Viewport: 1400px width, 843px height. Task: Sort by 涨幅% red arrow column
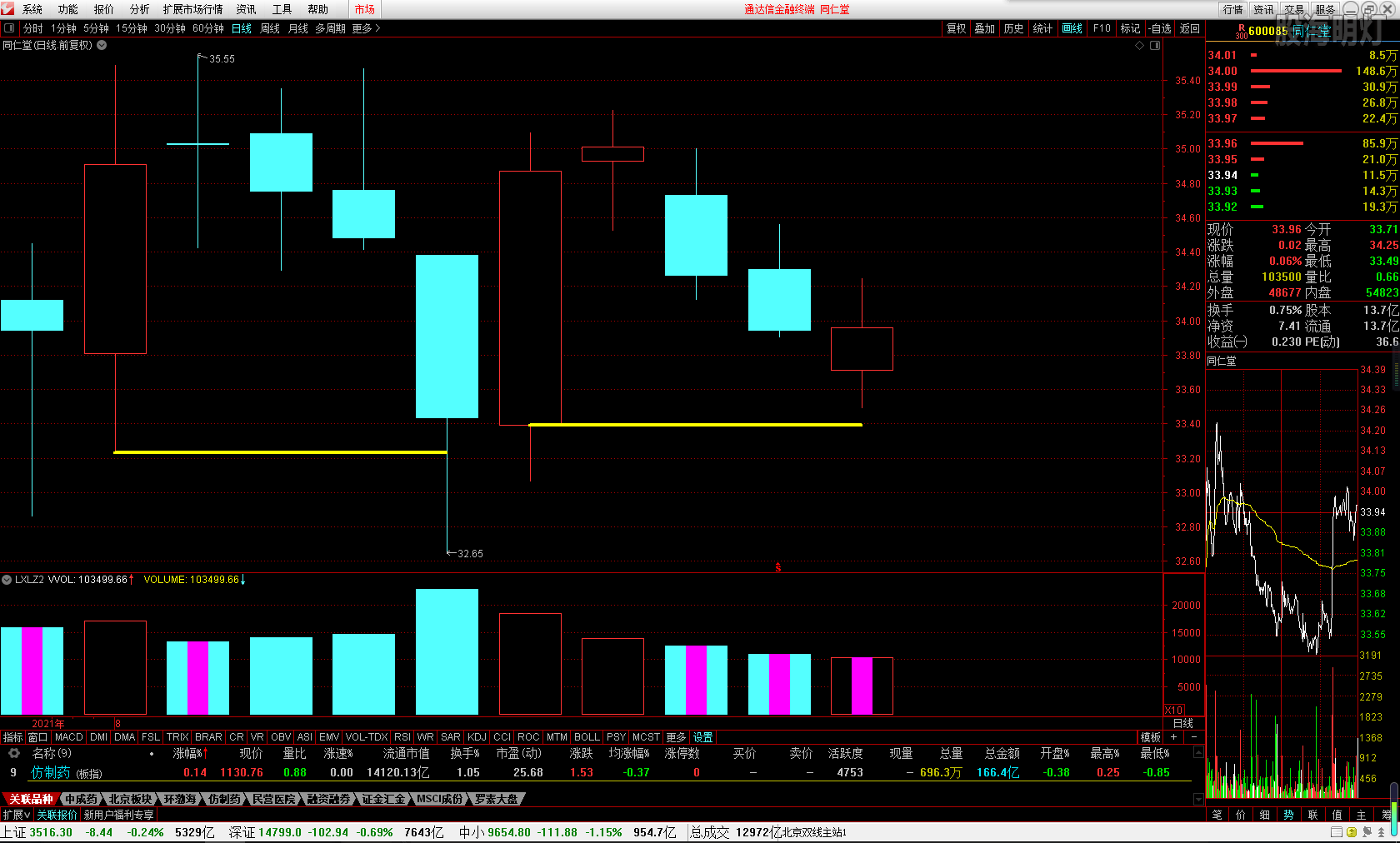pos(190,753)
